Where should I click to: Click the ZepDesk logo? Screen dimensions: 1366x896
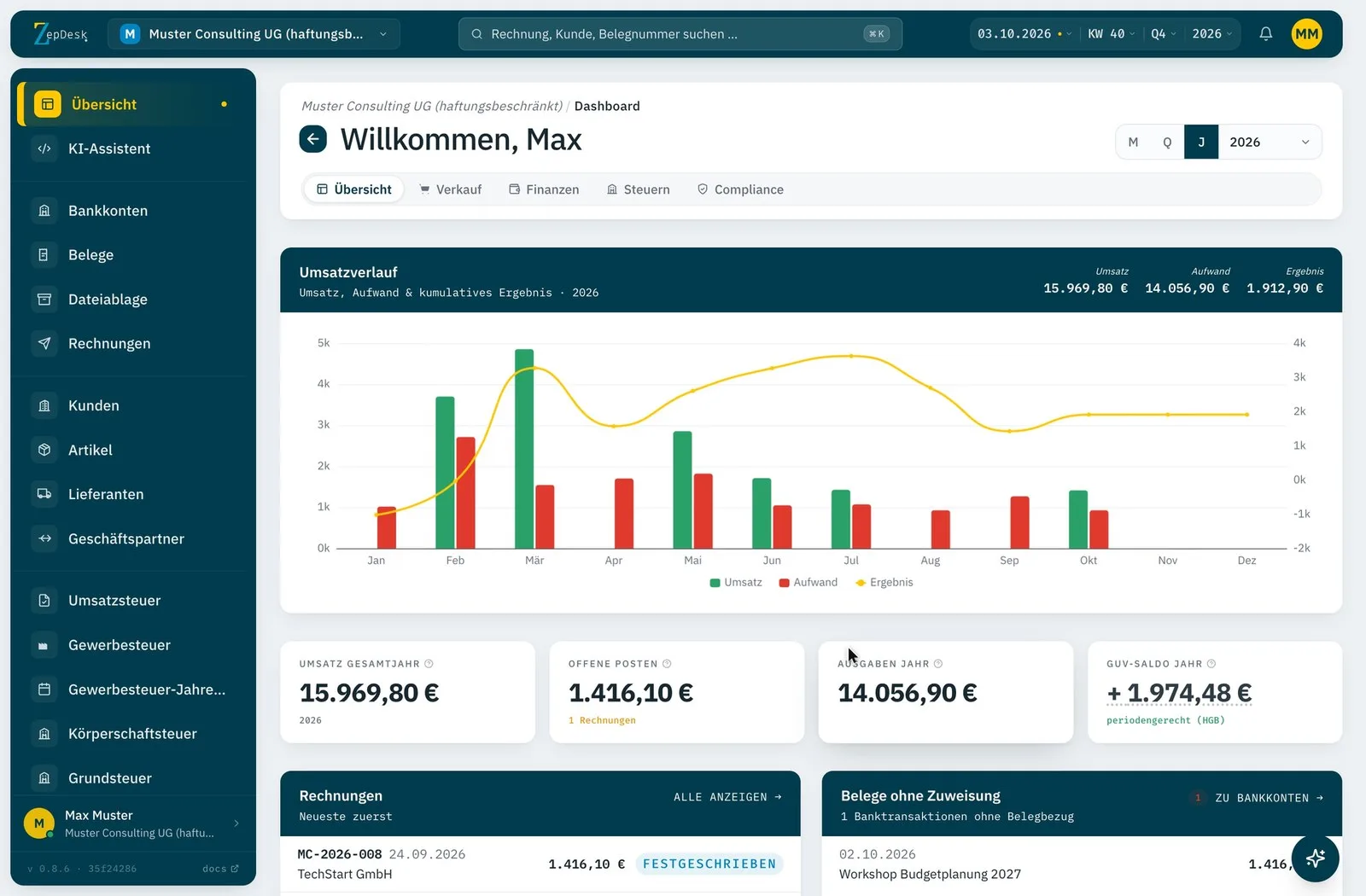(61, 34)
